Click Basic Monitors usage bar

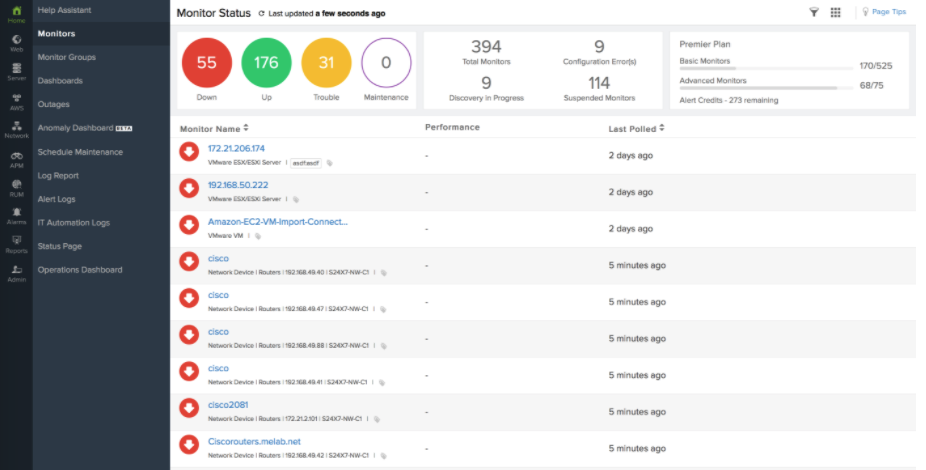click(766, 68)
